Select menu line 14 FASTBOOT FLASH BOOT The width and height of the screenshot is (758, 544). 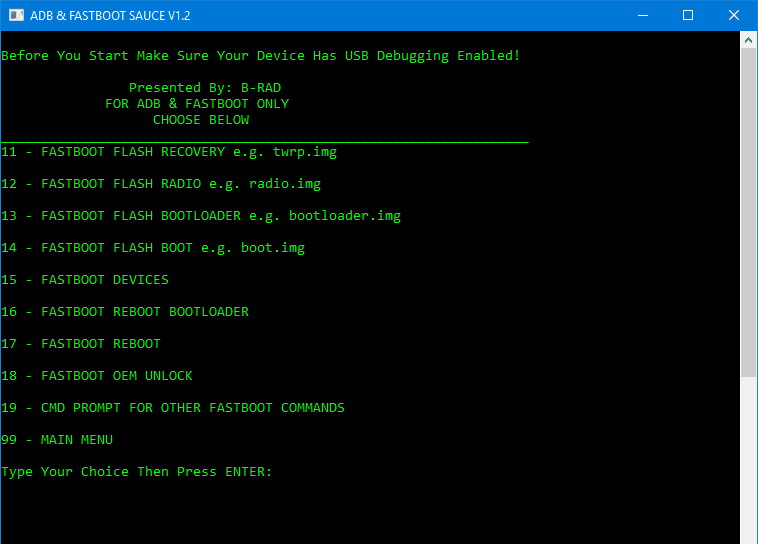[x=153, y=248]
